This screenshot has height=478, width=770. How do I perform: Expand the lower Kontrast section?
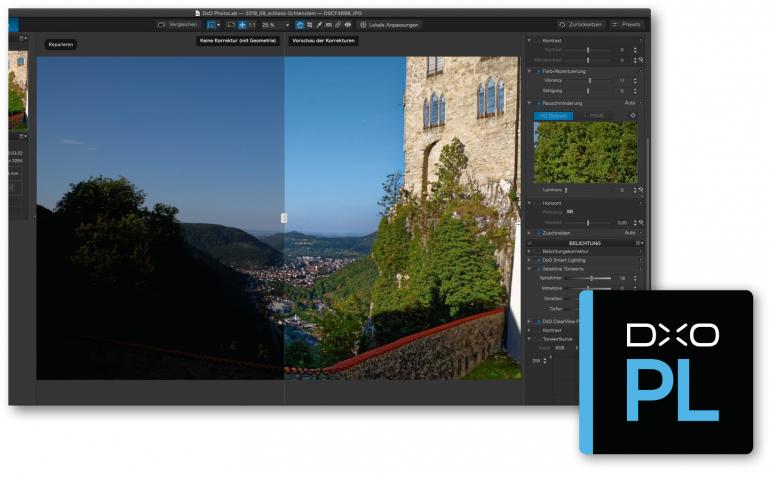(x=529, y=331)
